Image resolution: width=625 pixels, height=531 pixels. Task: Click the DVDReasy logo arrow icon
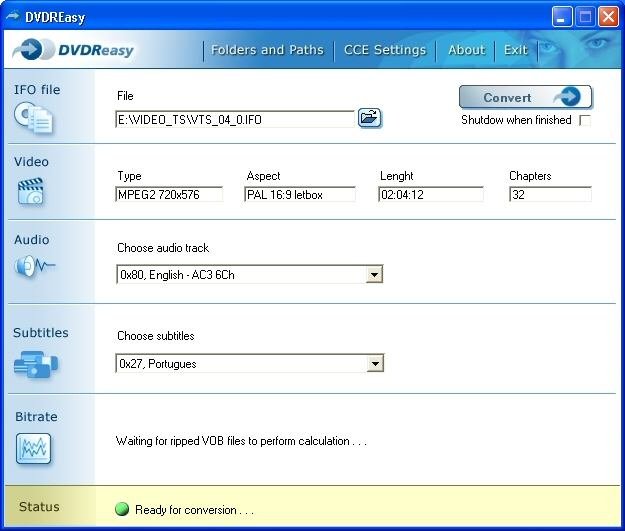coord(33,50)
